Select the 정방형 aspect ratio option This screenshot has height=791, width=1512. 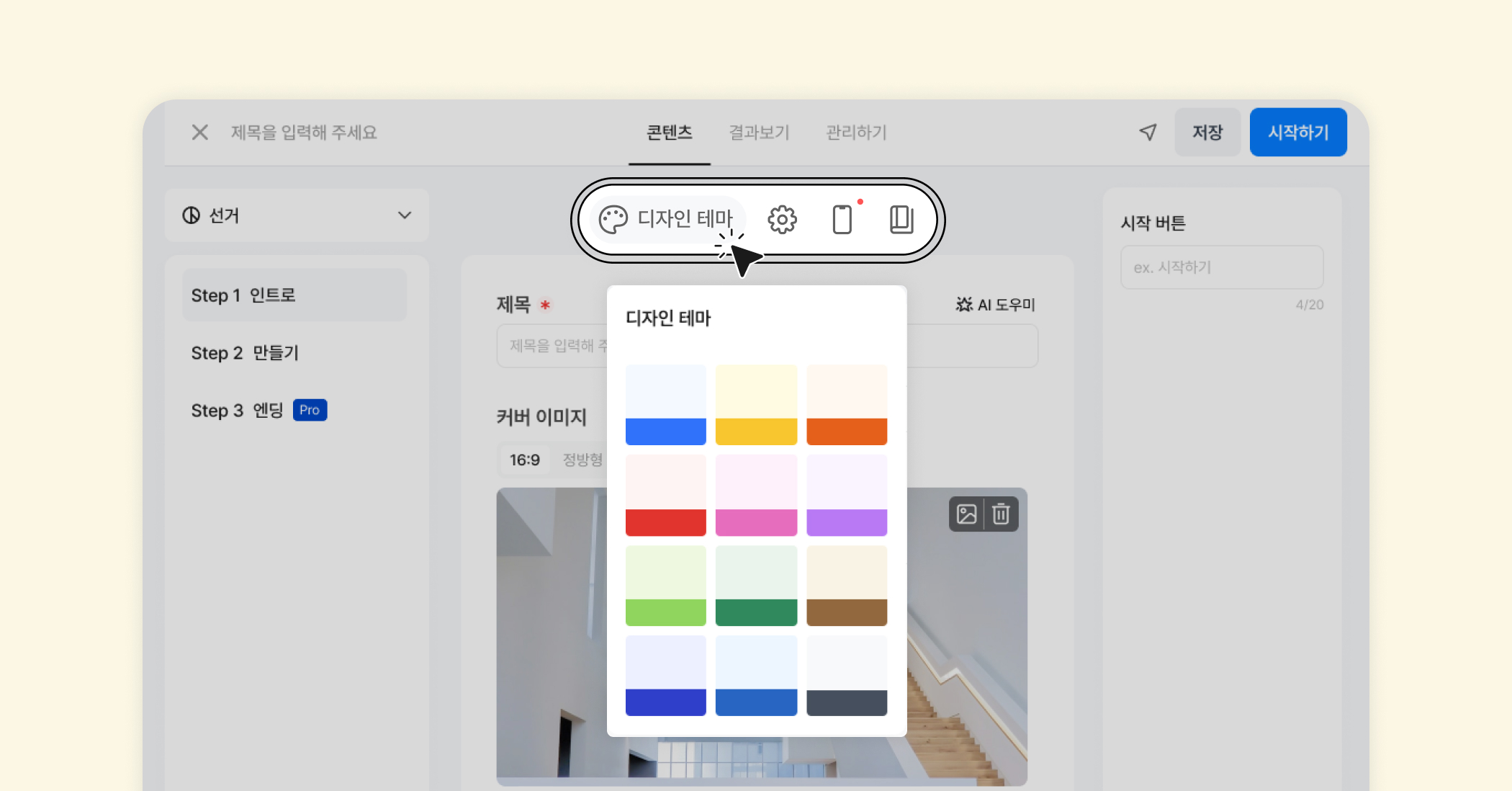[582, 460]
